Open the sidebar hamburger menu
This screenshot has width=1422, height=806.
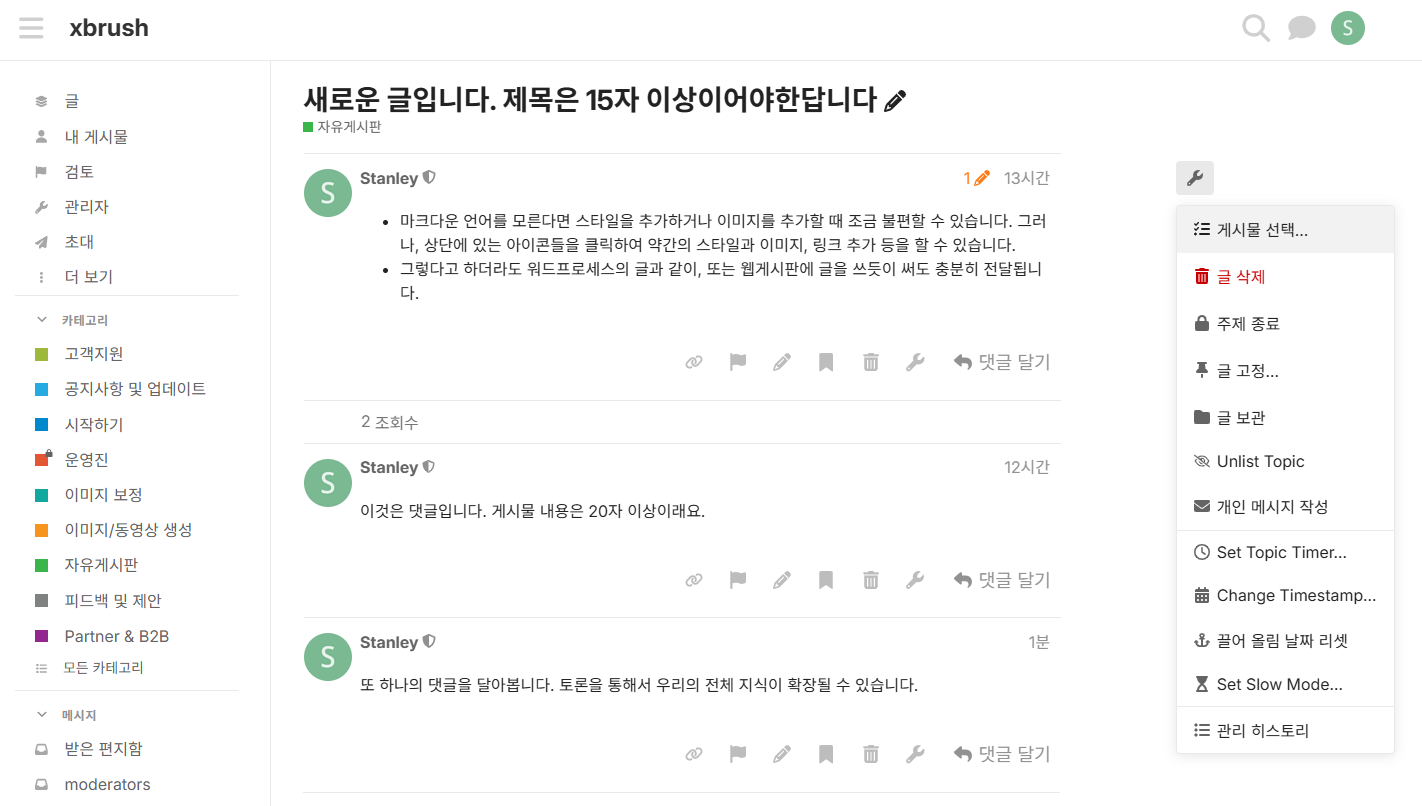31,28
